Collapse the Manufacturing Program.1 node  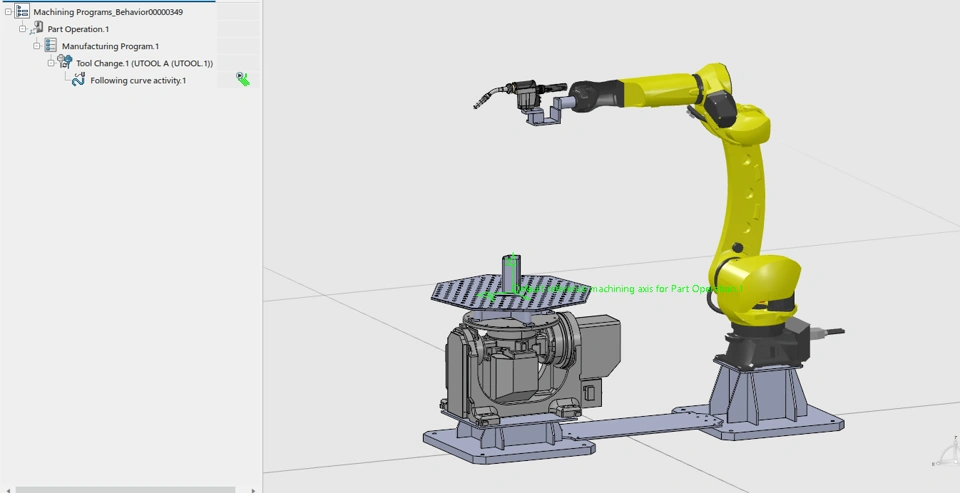click(x=37, y=46)
